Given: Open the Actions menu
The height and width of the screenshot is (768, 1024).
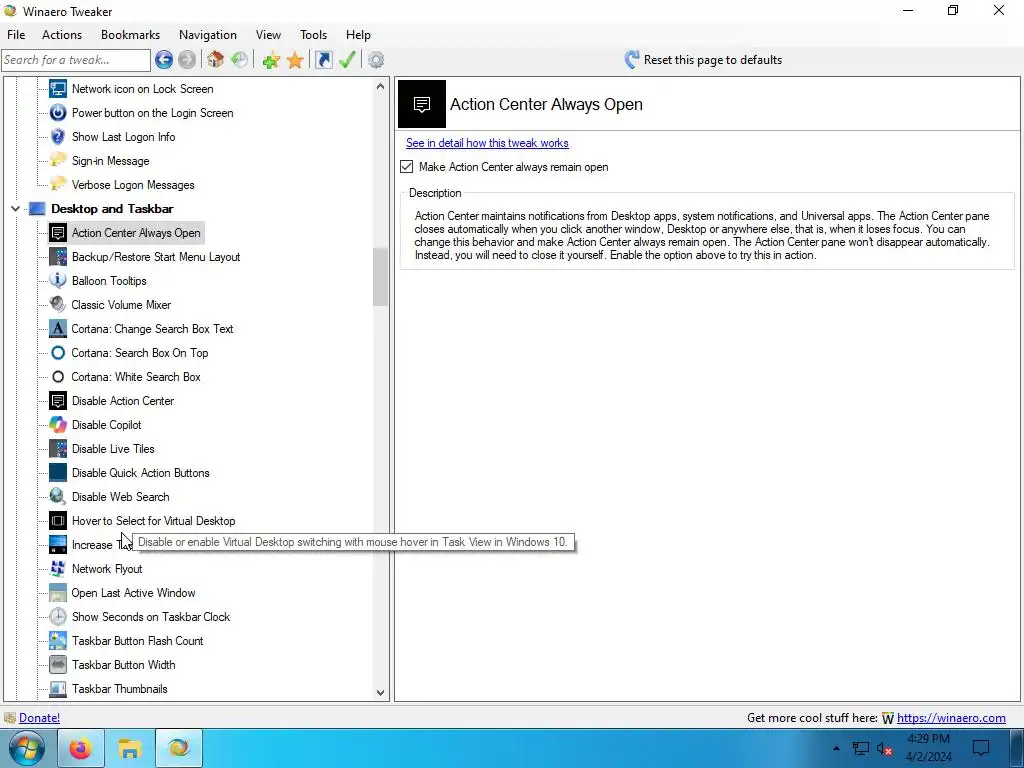Looking at the screenshot, I should point(62,35).
